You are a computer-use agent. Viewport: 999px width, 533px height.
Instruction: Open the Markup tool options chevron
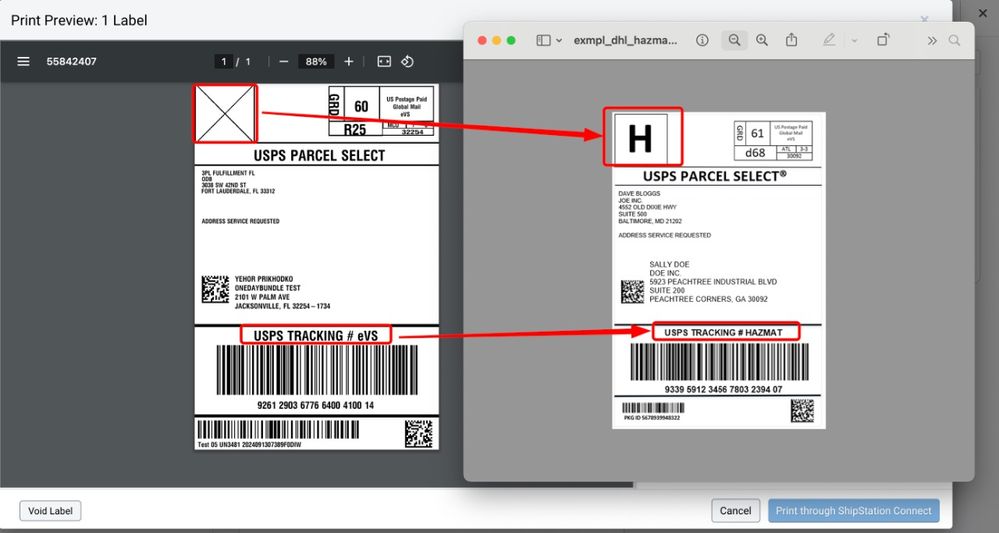(x=854, y=41)
